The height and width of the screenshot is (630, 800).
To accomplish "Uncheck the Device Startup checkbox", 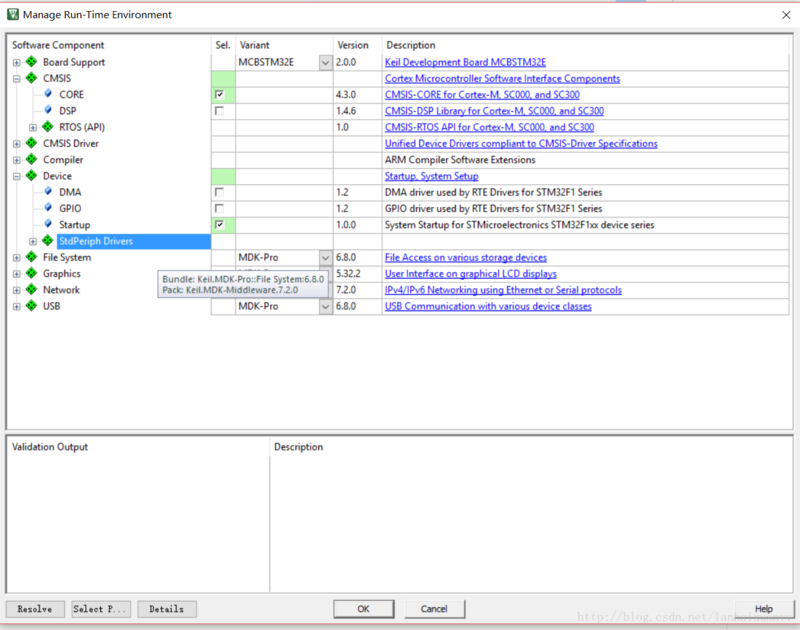I will click(219, 224).
